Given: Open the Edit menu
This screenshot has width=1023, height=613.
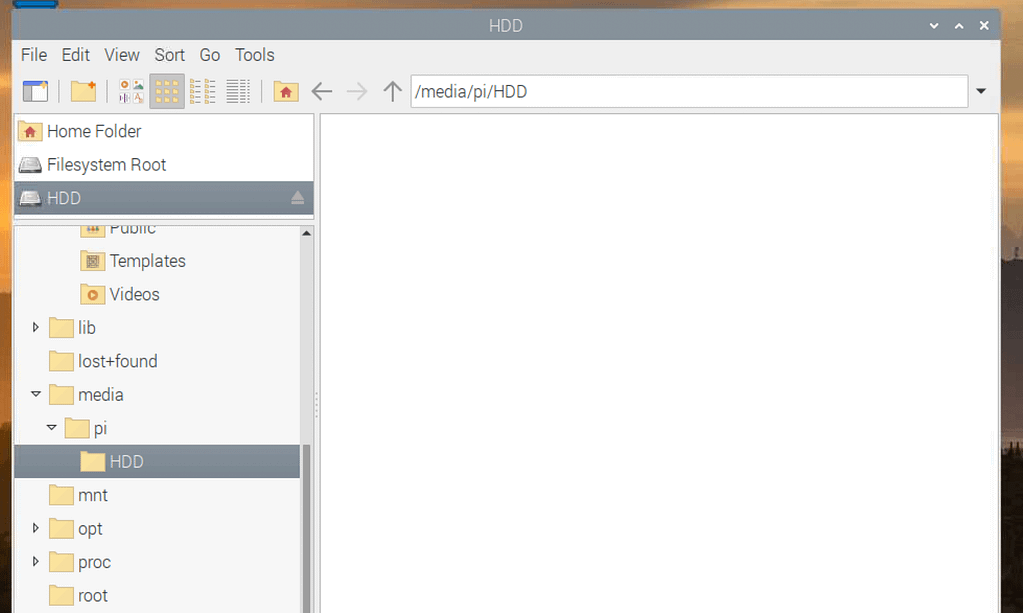Looking at the screenshot, I should coord(76,55).
